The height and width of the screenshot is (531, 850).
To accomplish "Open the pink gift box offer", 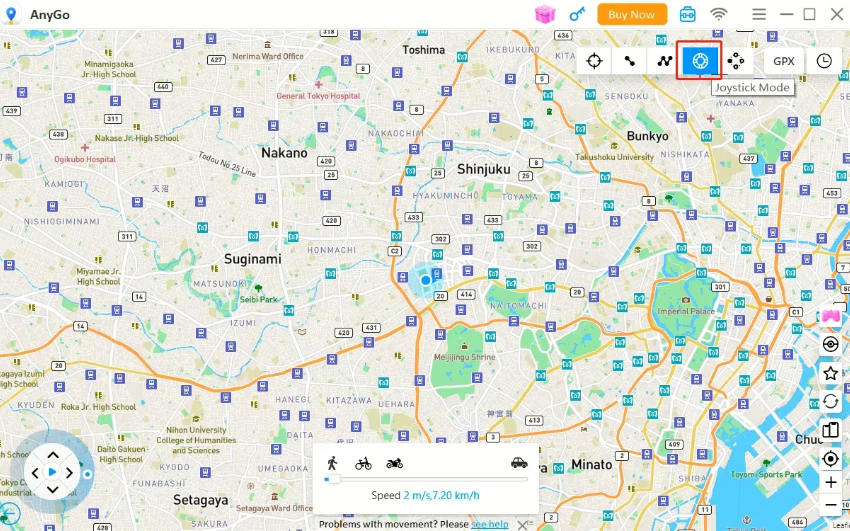I will pyautogui.click(x=545, y=14).
